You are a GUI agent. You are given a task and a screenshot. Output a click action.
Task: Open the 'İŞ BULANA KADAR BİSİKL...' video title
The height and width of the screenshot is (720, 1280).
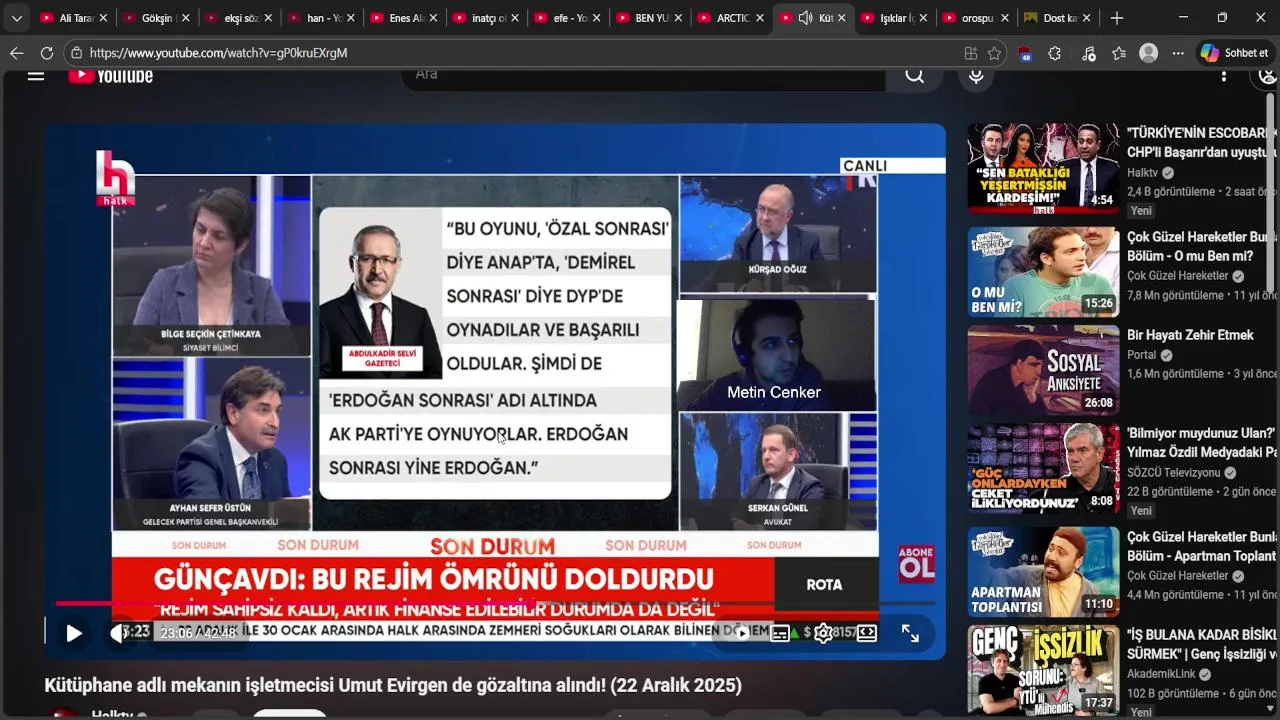click(1202, 644)
